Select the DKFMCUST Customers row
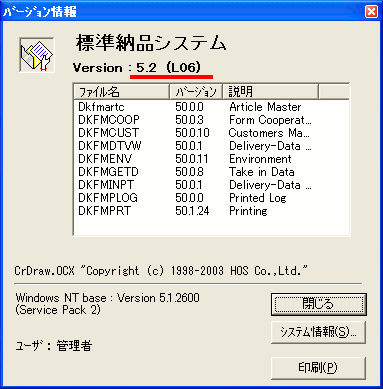 pyautogui.click(x=211, y=133)
